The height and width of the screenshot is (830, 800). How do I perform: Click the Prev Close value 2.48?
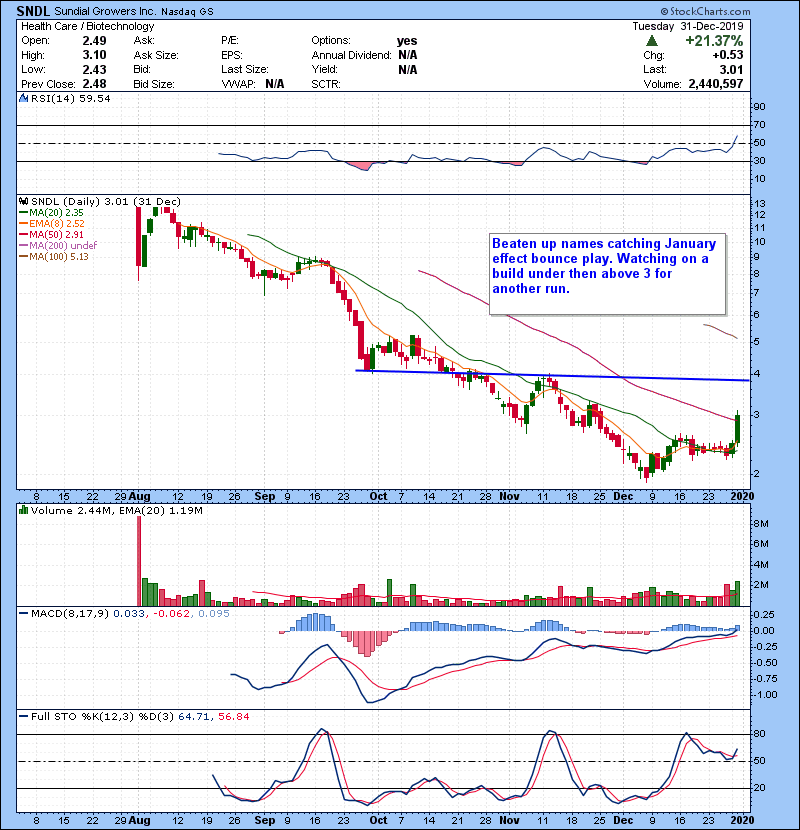(94, 84)
